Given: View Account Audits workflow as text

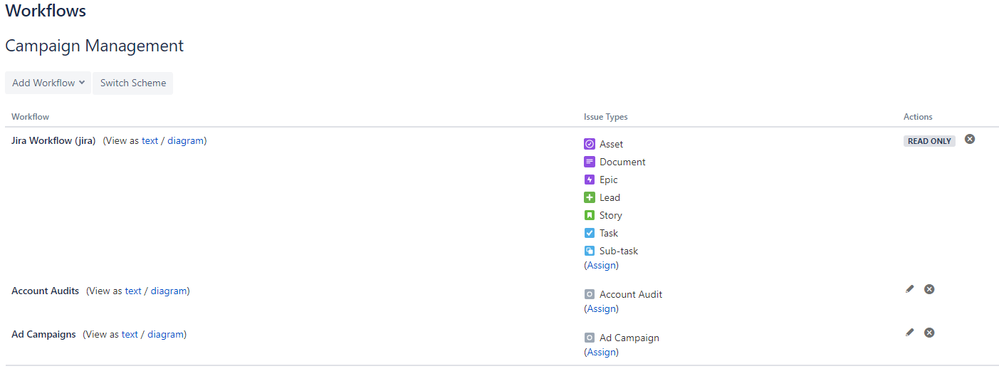Looking at the screenshot, I should [x=133, y=290].
